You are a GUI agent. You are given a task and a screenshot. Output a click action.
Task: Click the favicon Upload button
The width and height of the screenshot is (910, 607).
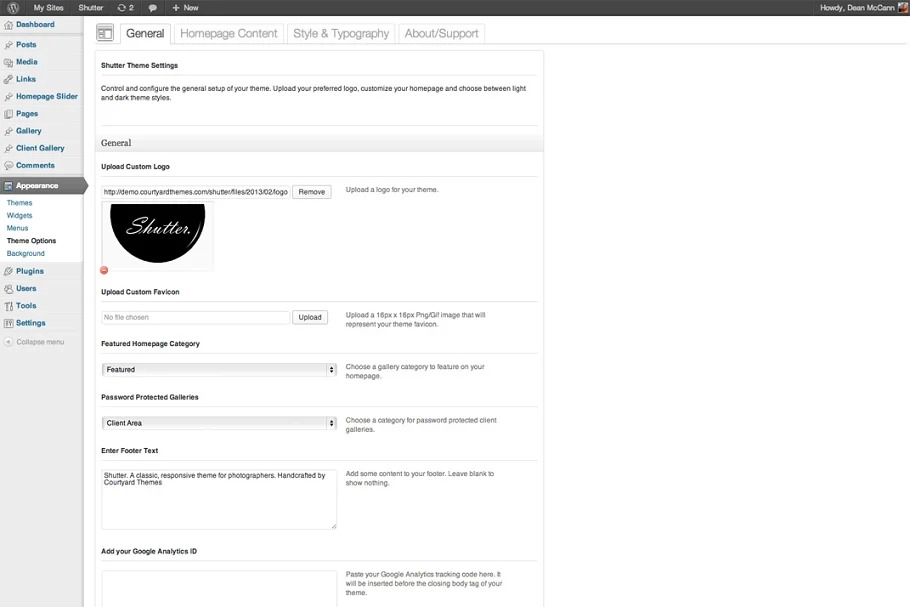(310, 317)
